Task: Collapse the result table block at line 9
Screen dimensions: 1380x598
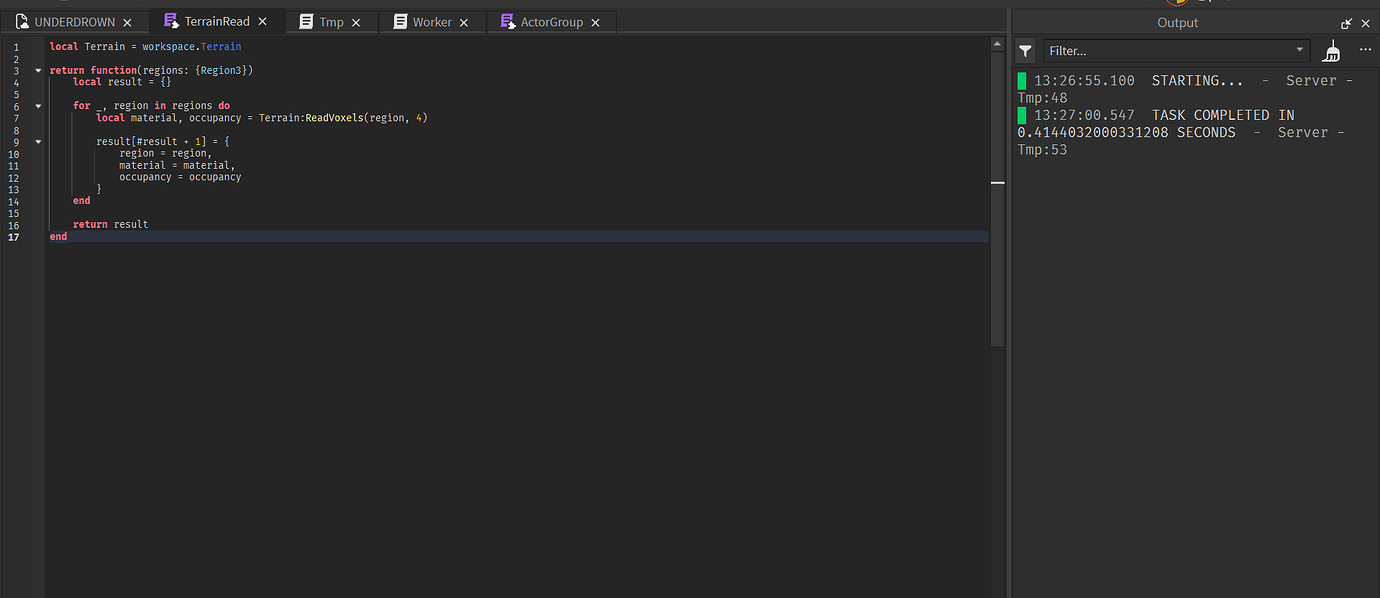Action: pyautogui.click(x=38, y=141)
